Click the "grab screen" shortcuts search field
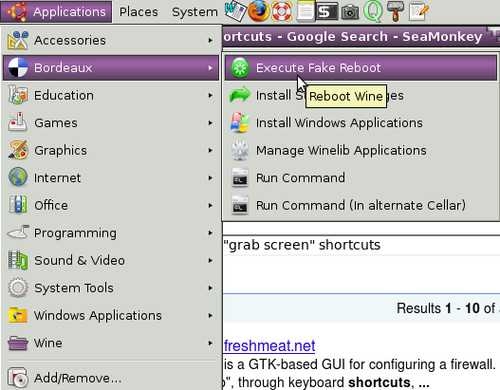The width and height of the screenshot is (500, 390). (362, 245)
